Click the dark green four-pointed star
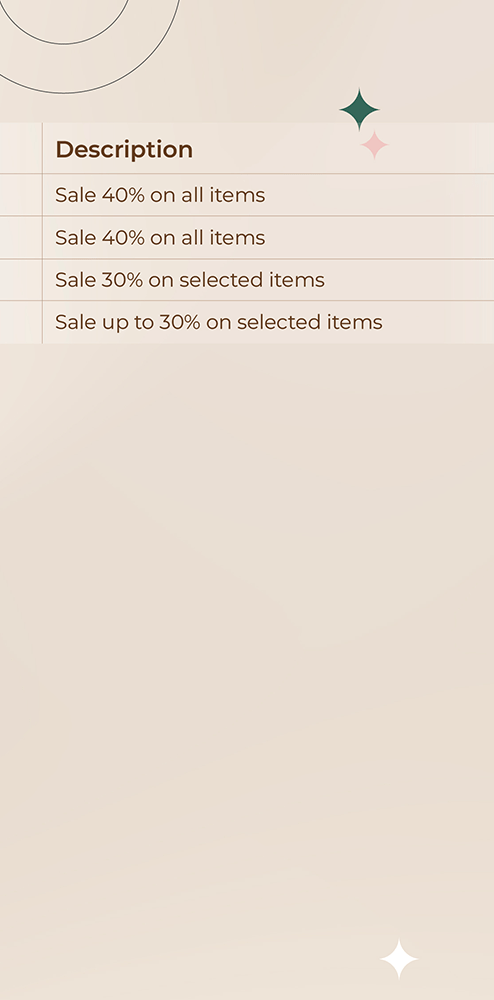The width and height of the screenshot is (494, 1000). click(x=360, y=110)
